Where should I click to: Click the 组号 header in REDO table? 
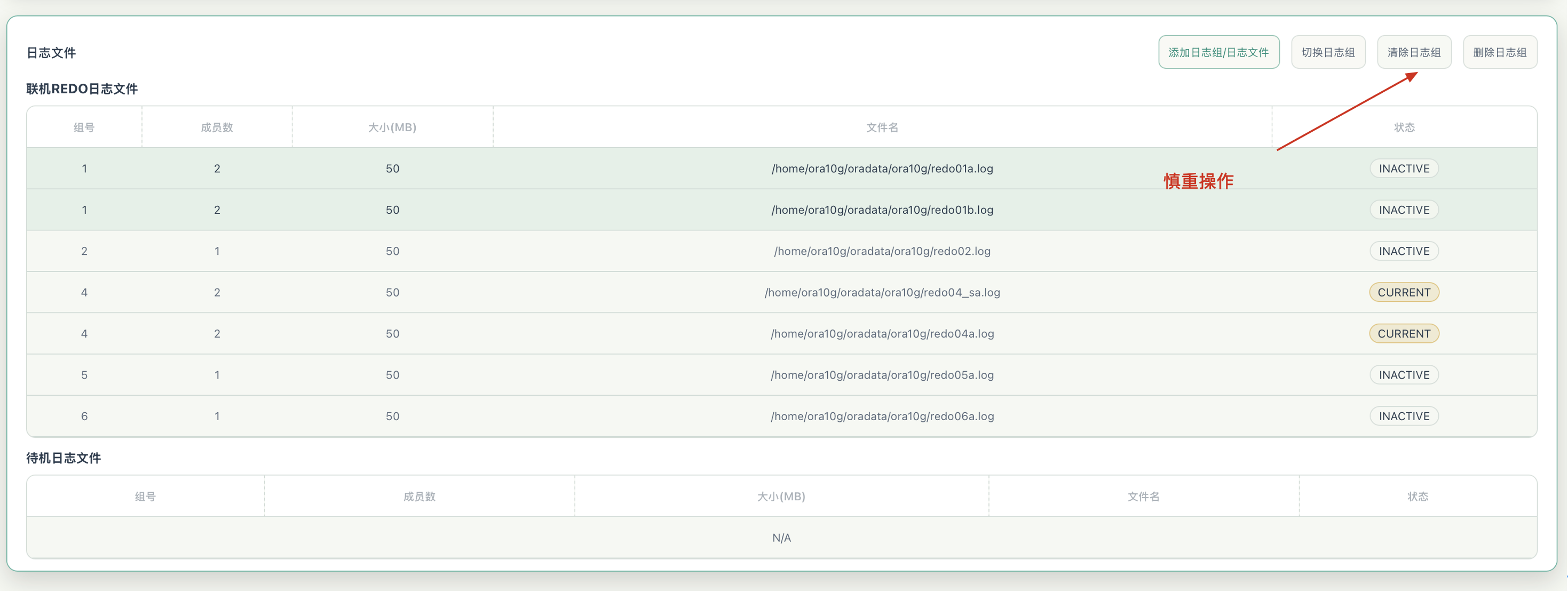click(84, 128)
